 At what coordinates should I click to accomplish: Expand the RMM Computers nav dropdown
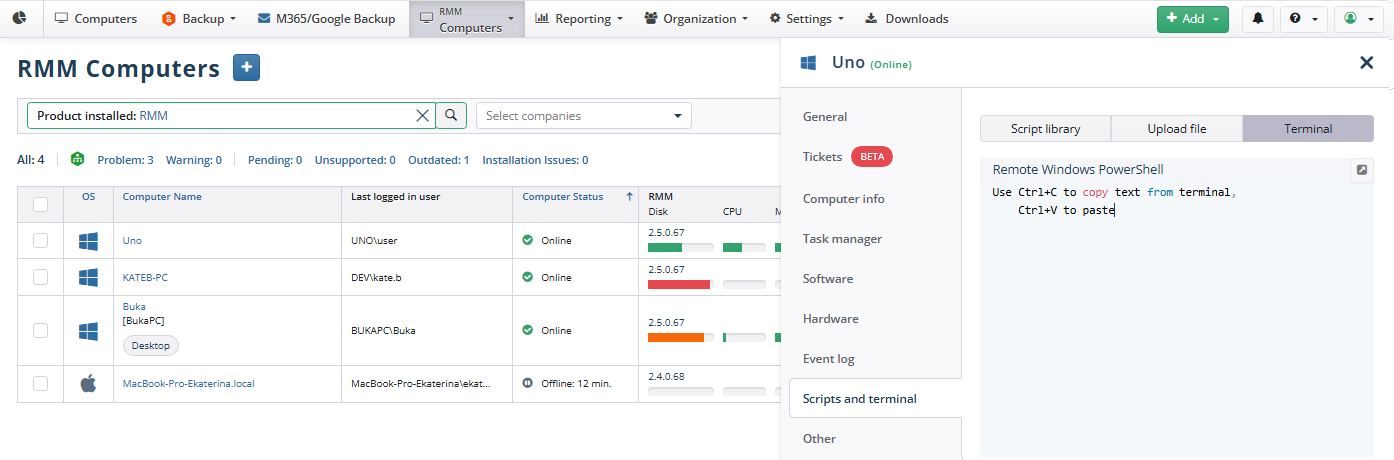coord(467,19)
